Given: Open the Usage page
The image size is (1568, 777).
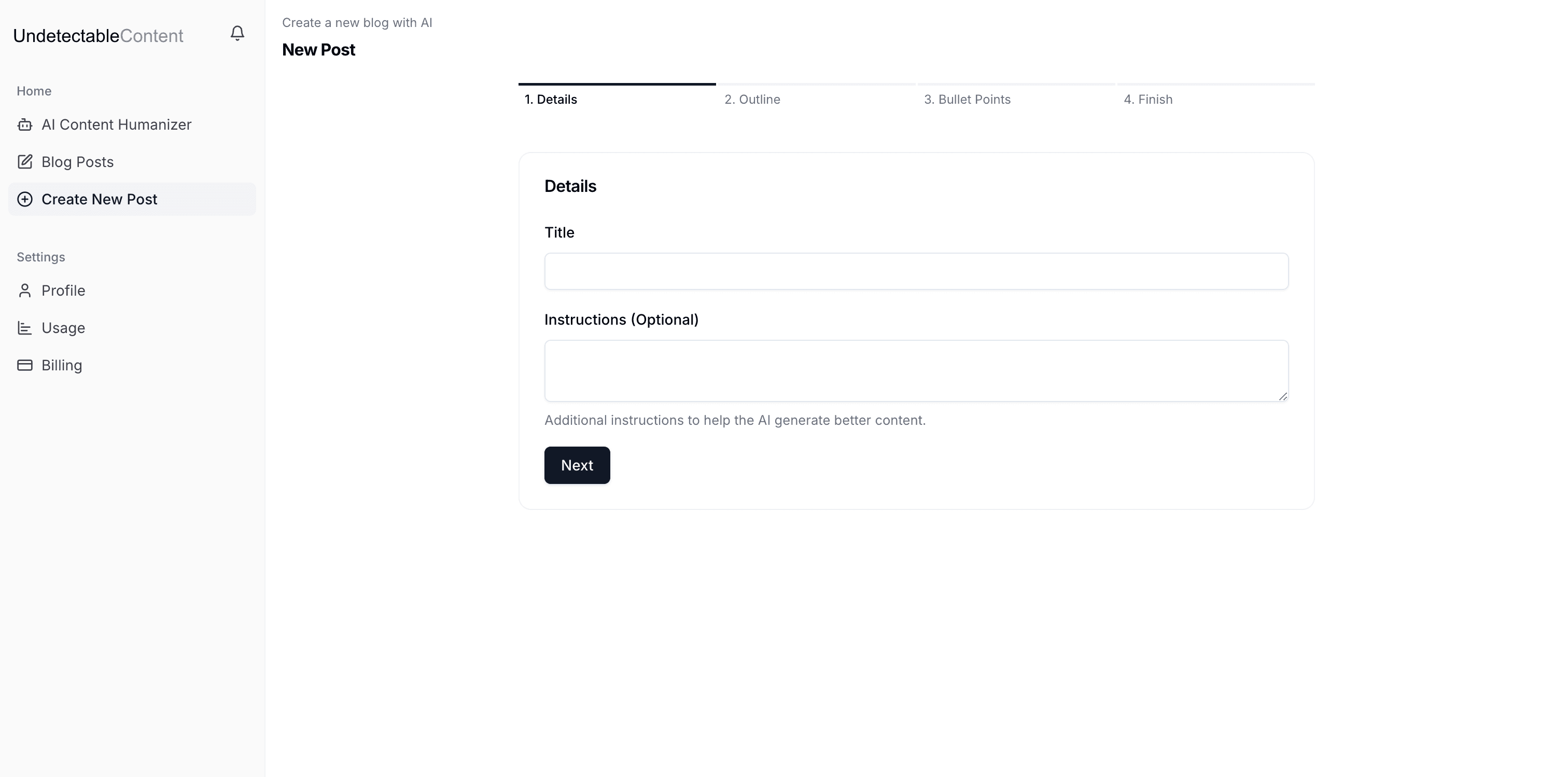Looking at the screenshot, I should [x=63, y=328].
